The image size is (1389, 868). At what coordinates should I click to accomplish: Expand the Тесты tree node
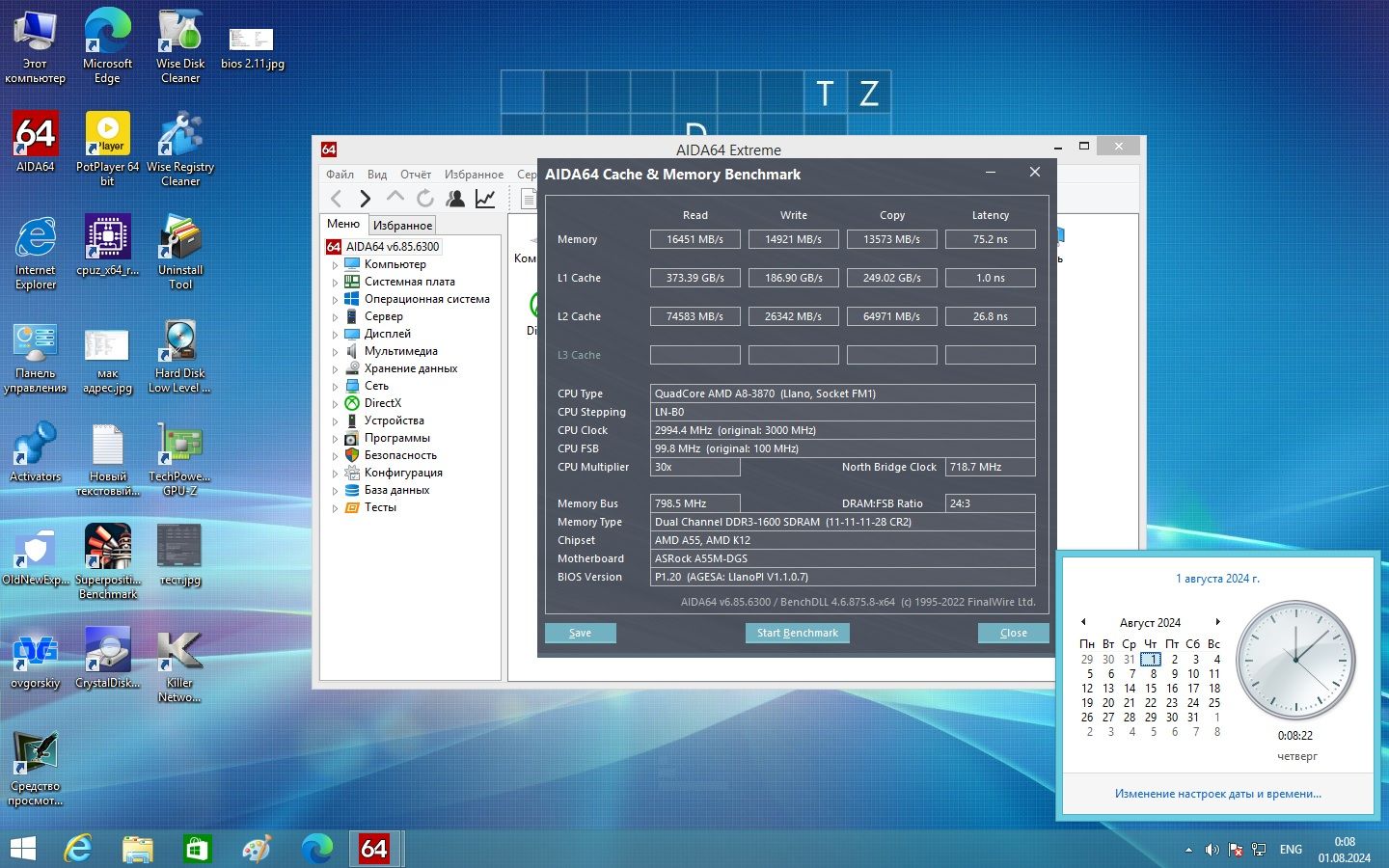click(336, 507)
